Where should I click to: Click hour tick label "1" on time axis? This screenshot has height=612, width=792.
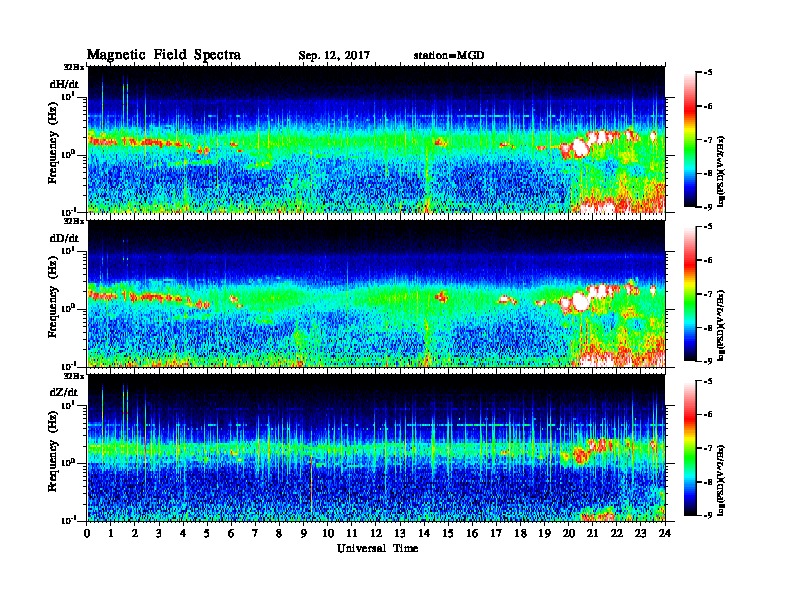(x=111, y=533)
